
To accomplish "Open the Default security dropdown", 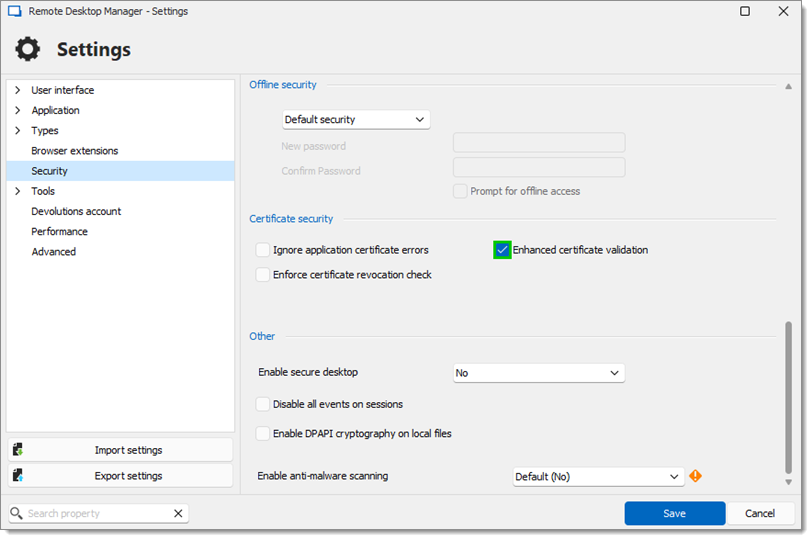I will pos(356,120).
